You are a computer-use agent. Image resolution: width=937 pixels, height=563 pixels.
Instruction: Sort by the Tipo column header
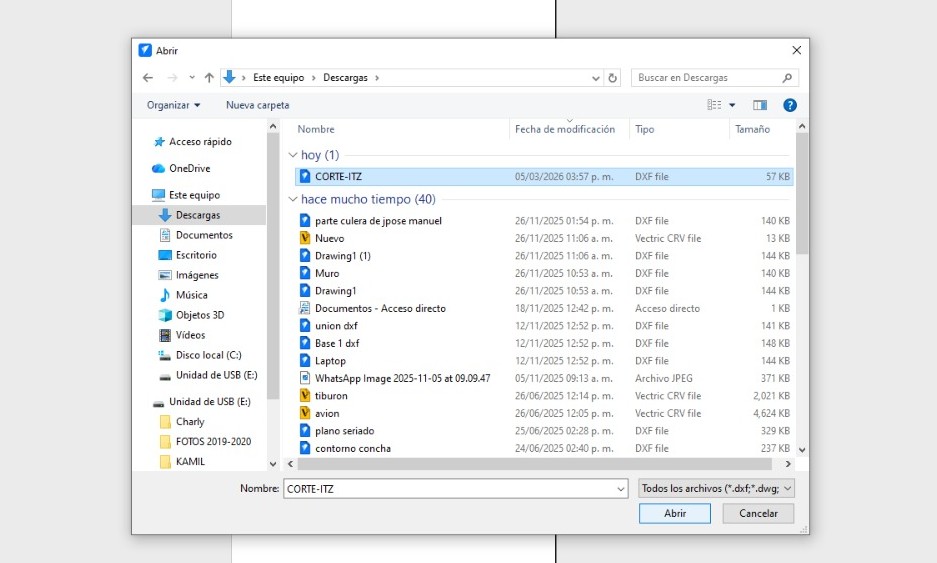click(645, 129)
